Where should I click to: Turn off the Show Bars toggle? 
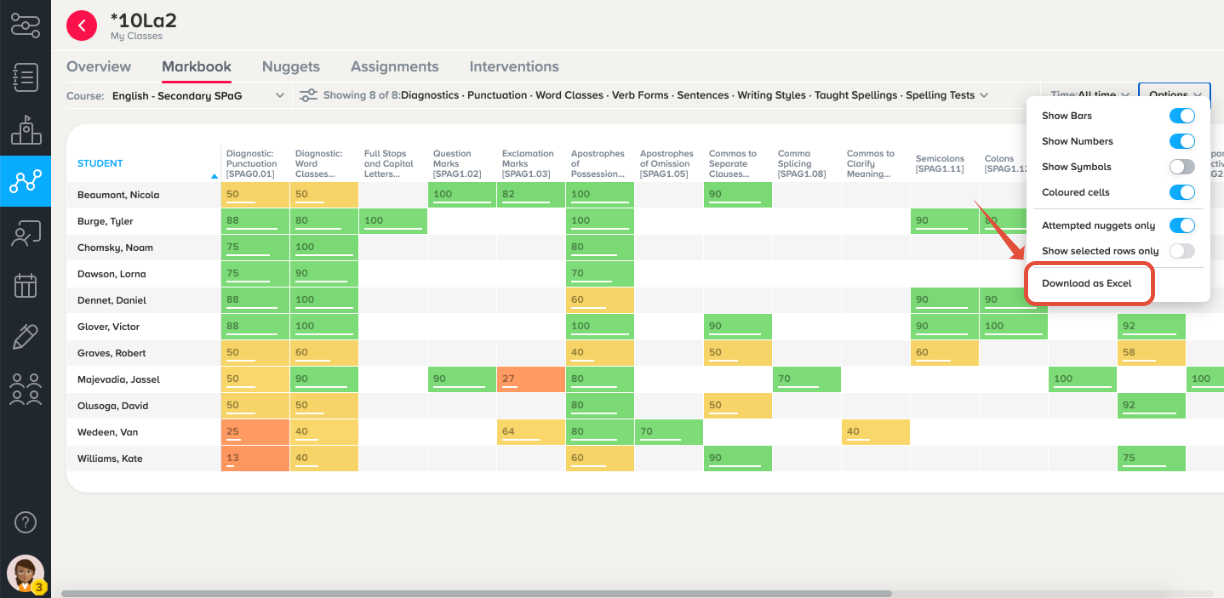1182,116
